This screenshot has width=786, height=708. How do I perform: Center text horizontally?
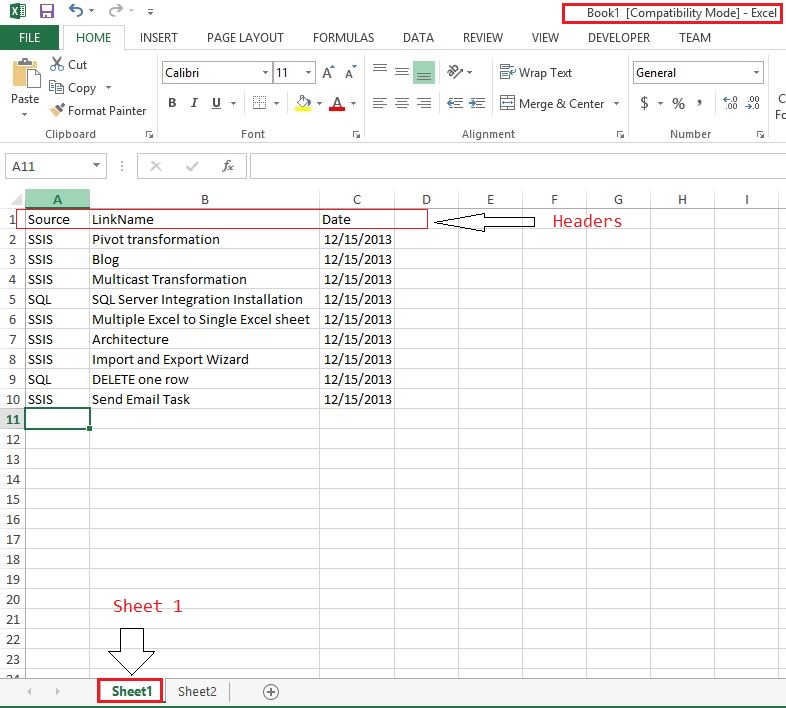tap(402, 103)
